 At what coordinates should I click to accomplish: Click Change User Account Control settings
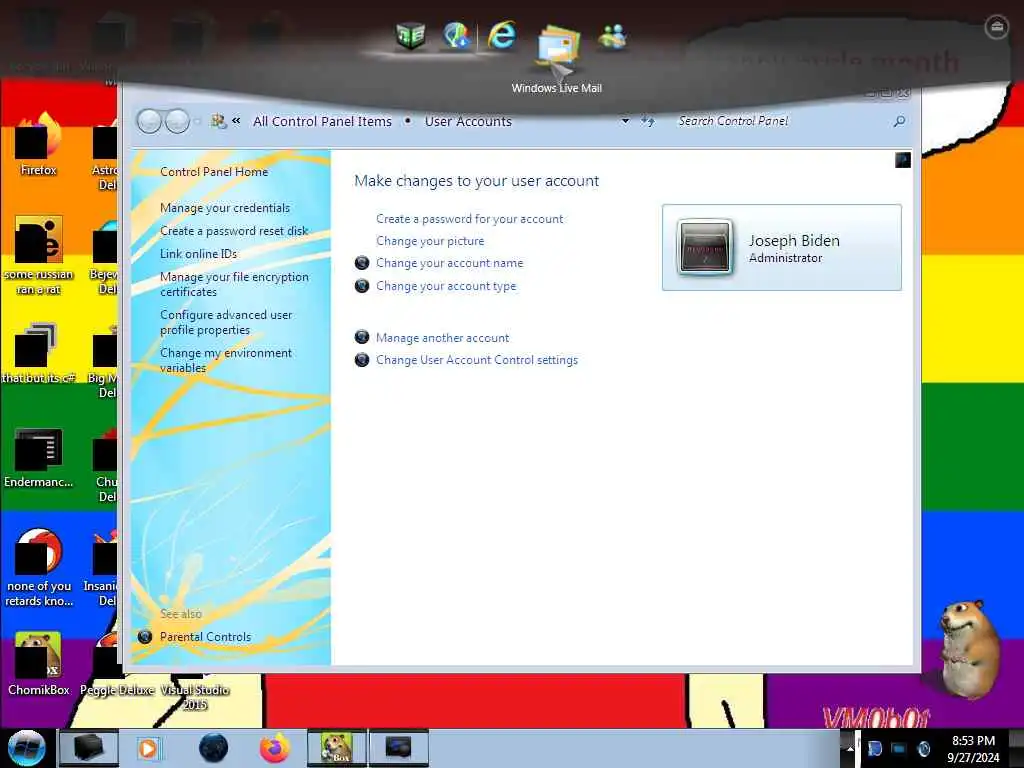click(477, 360)
